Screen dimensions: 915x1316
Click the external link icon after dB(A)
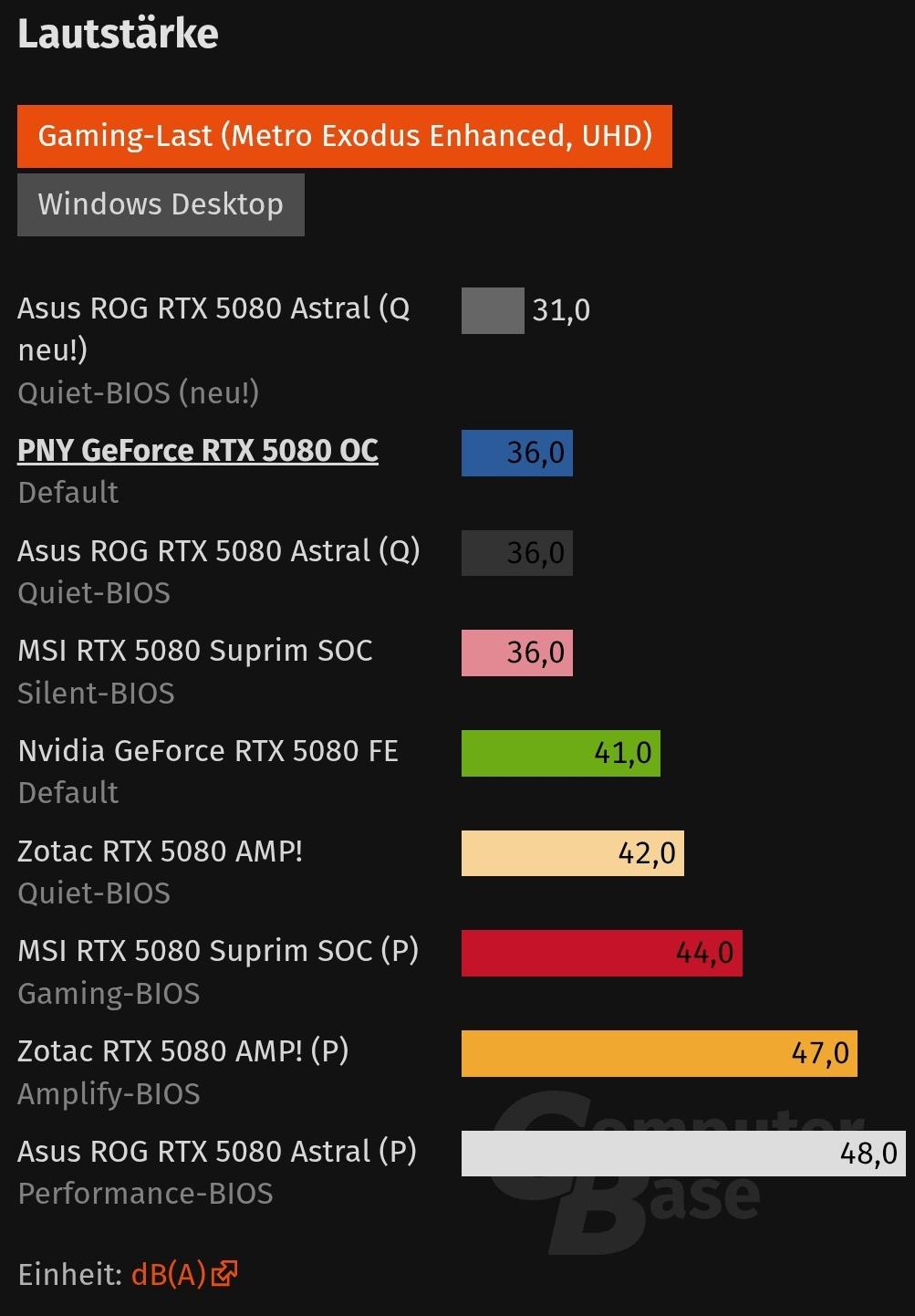(x=224, y=1273)
